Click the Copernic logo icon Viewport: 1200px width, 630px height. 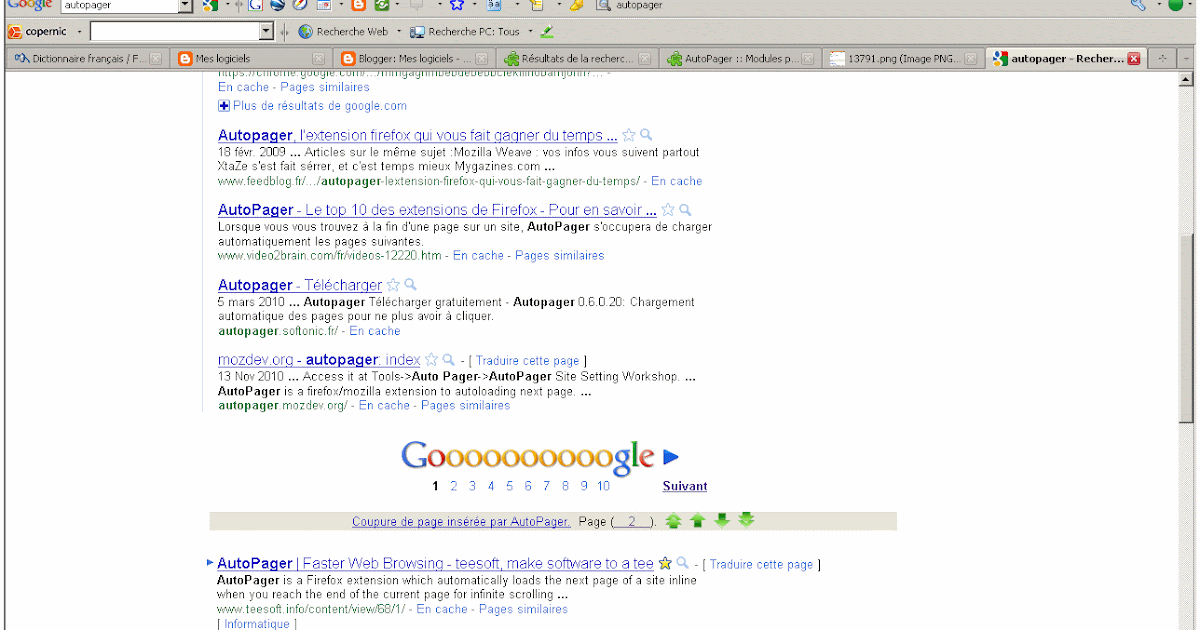point(15,32)
